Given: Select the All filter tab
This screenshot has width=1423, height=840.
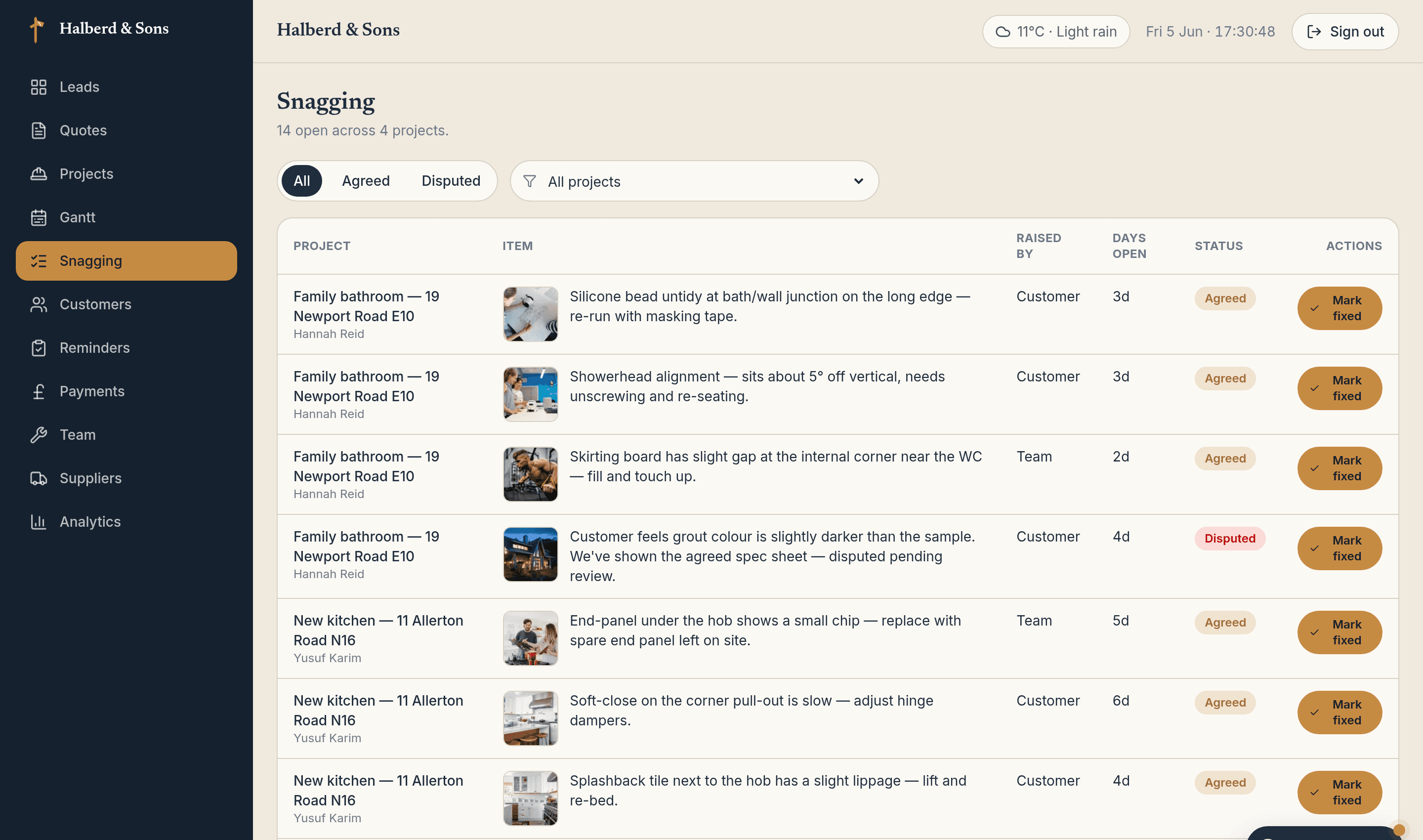Looking at the screenshot, I should 302,181.
